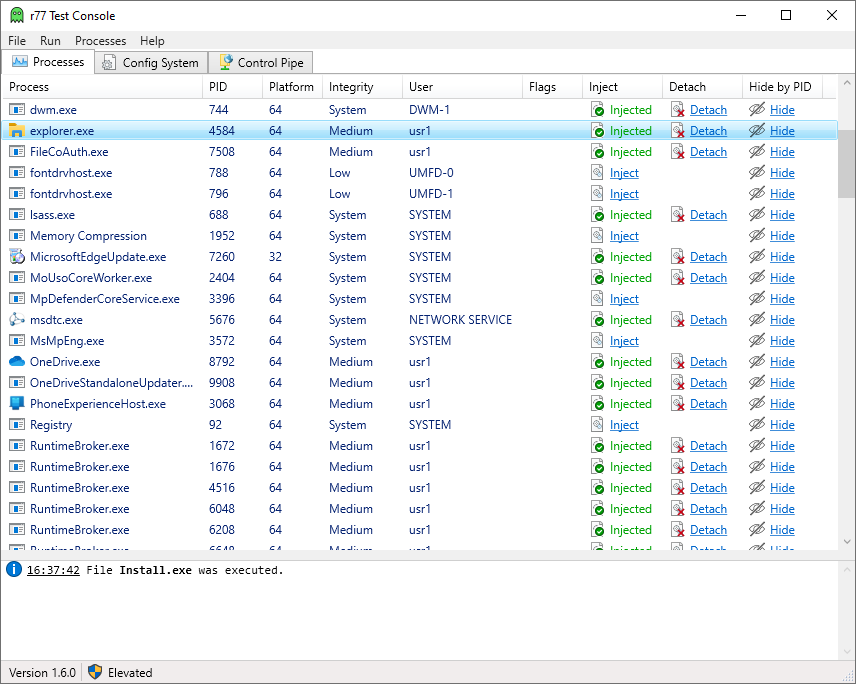Viewport: 856px width, 684px height.
Task: Click the r77 ghost icon in title bar
Action: [17, 15]
